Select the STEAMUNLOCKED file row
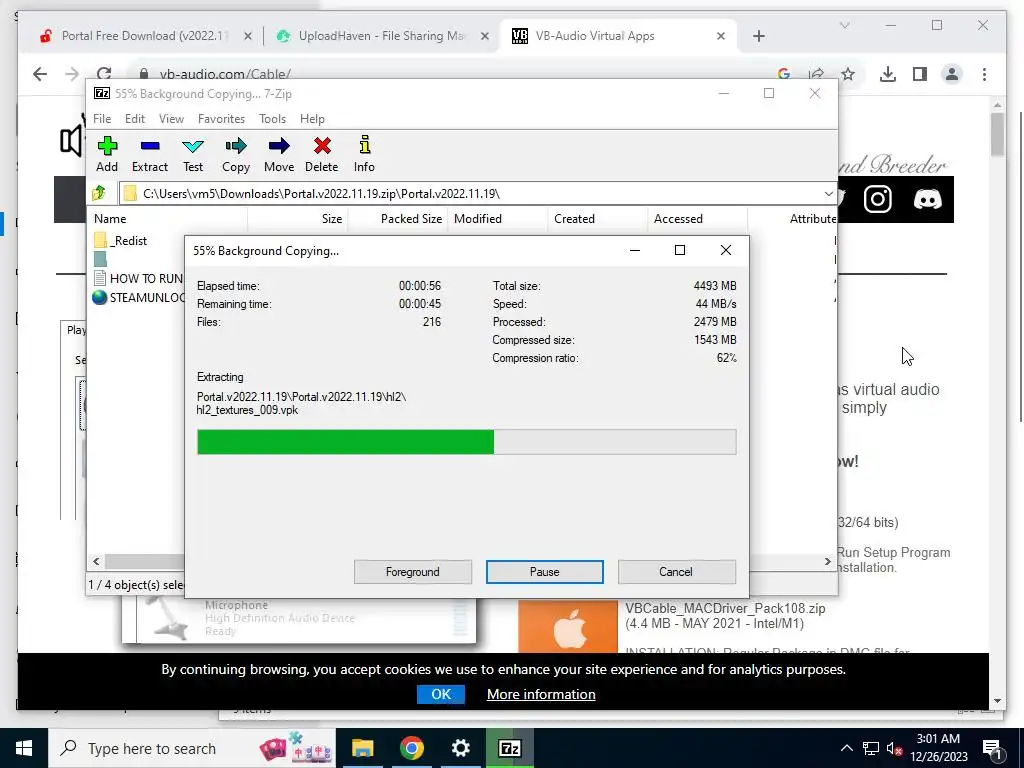Viewport: 1024px width, 768px height. pyautogui.click(x=137, y=298)
